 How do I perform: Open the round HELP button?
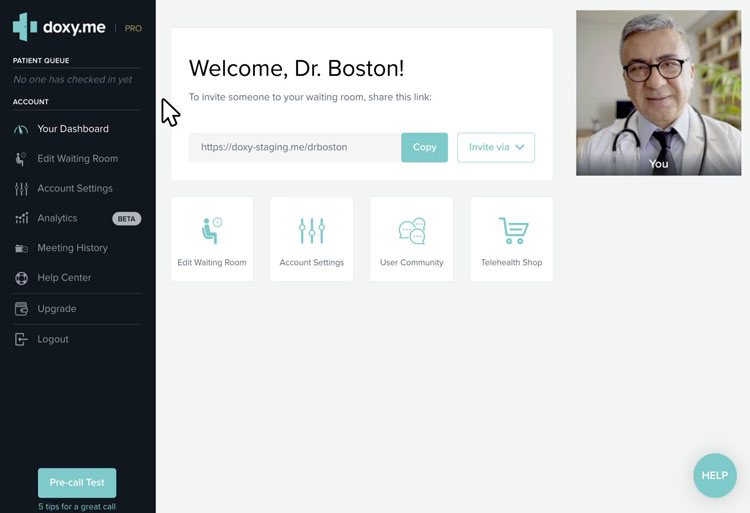pos(715,475)
